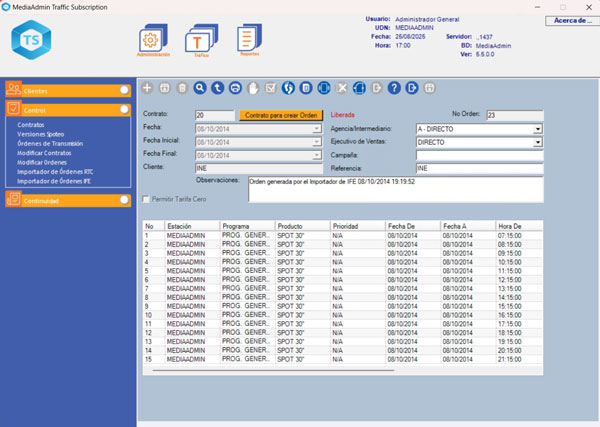Open the Reportes module icon
The image size is (600, 427).
tap(248, 41)
